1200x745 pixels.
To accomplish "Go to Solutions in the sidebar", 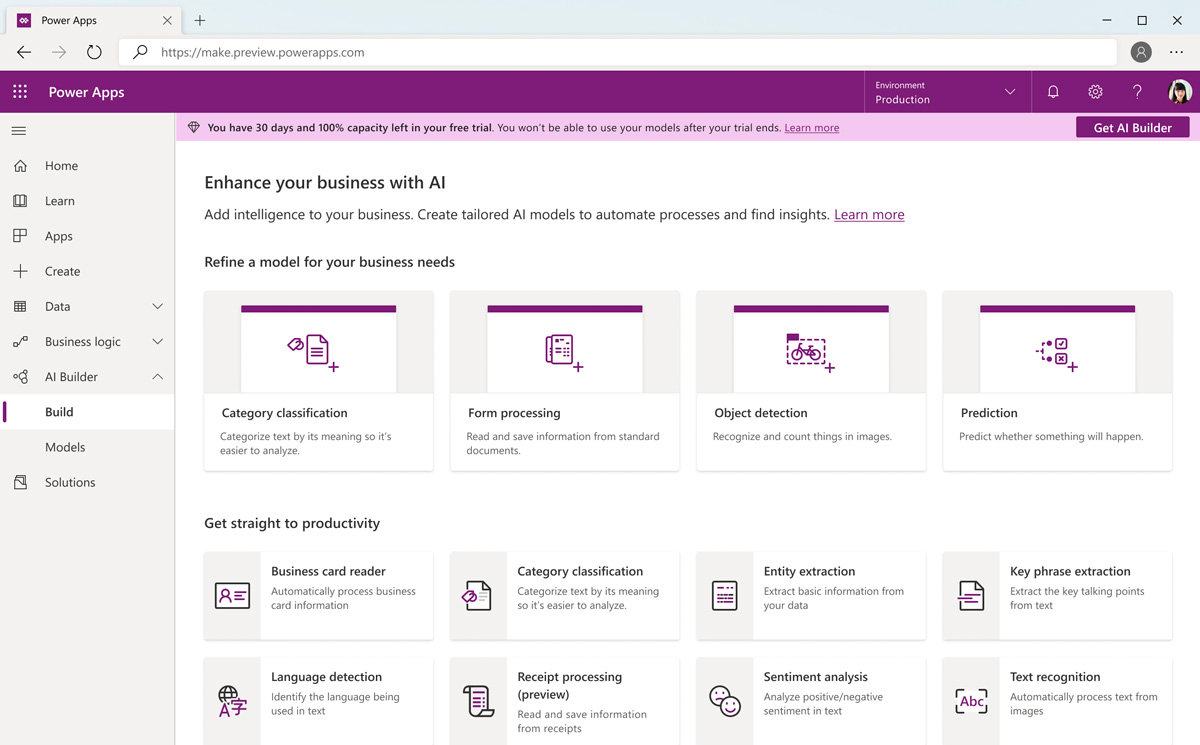I will point(87,482).
